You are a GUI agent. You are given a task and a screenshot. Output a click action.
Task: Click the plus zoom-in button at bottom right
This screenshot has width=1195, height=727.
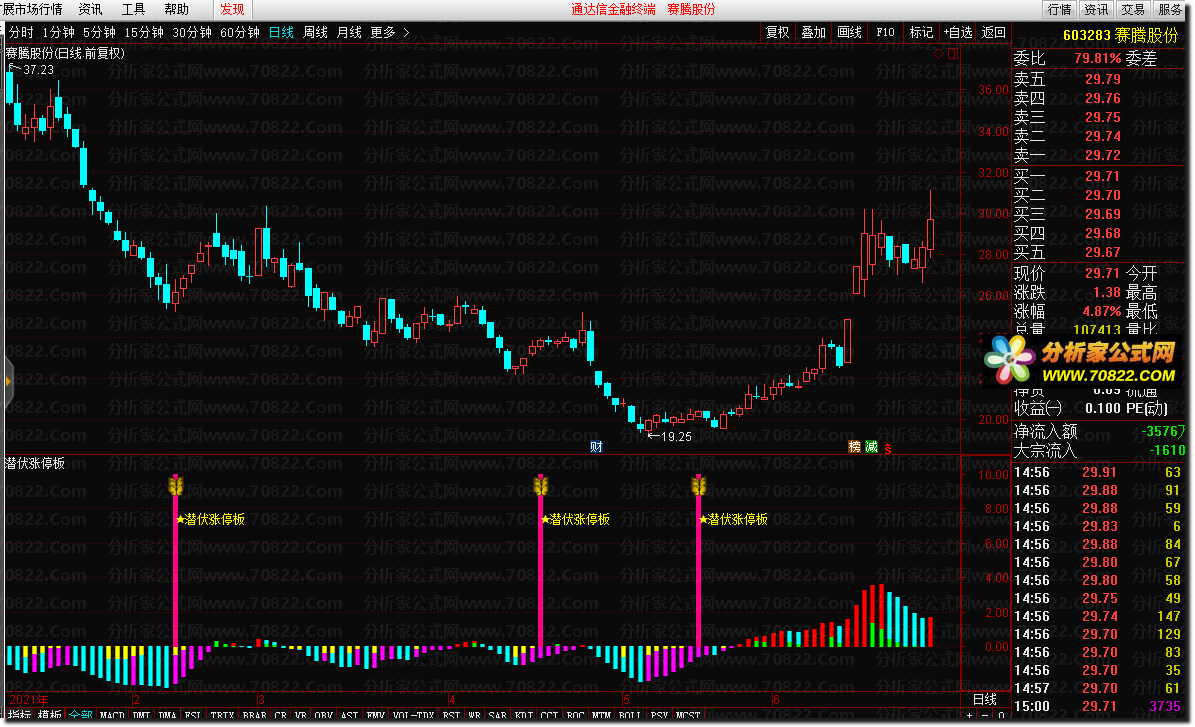[x=970, y=715]
